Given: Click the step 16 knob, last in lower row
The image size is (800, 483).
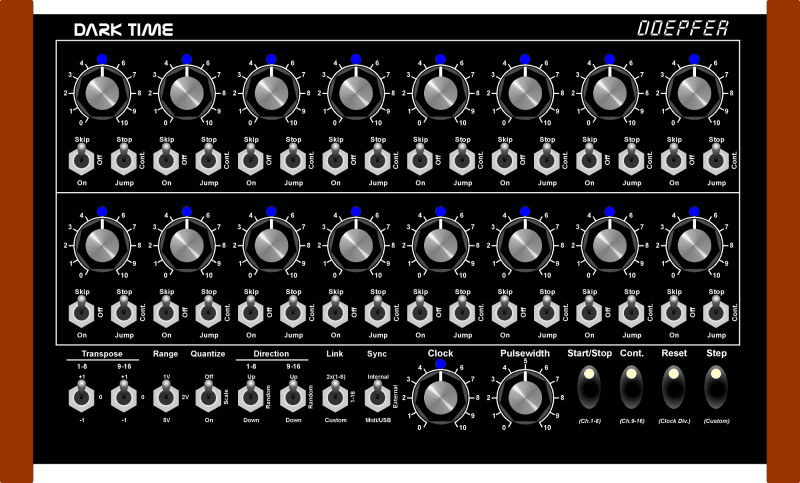Looking at the screenshot, I should [694, 246].
